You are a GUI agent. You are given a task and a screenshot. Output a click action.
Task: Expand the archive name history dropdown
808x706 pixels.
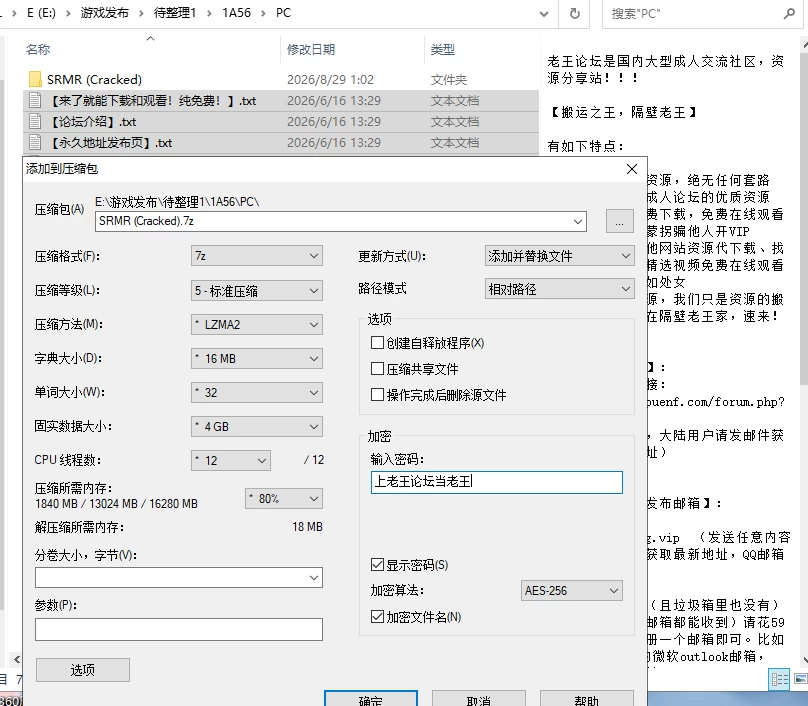pyautogui.click(x=578, y=222)
